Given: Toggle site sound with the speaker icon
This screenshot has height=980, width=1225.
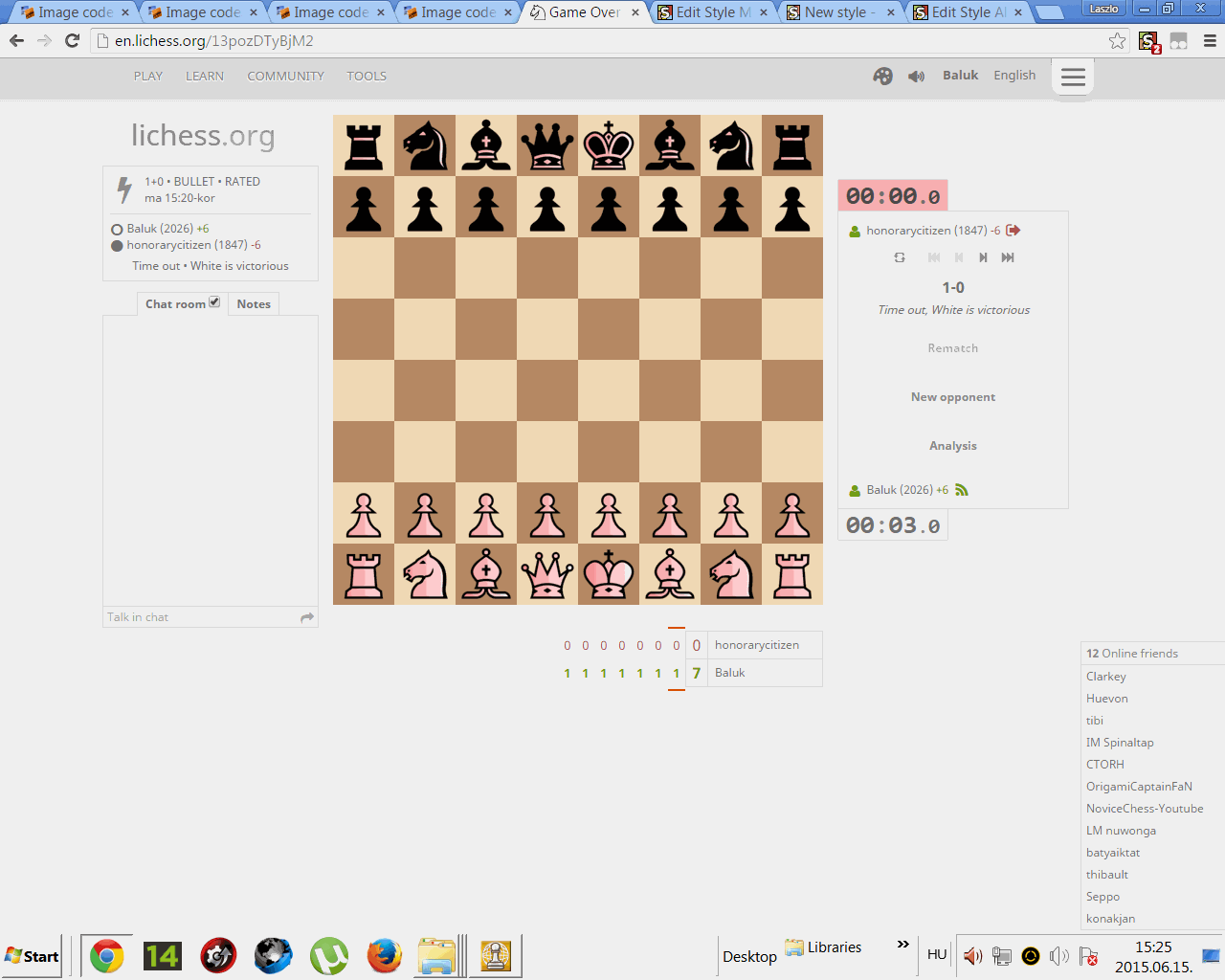Looking at the screenshot, I should (x=916, y=77).
